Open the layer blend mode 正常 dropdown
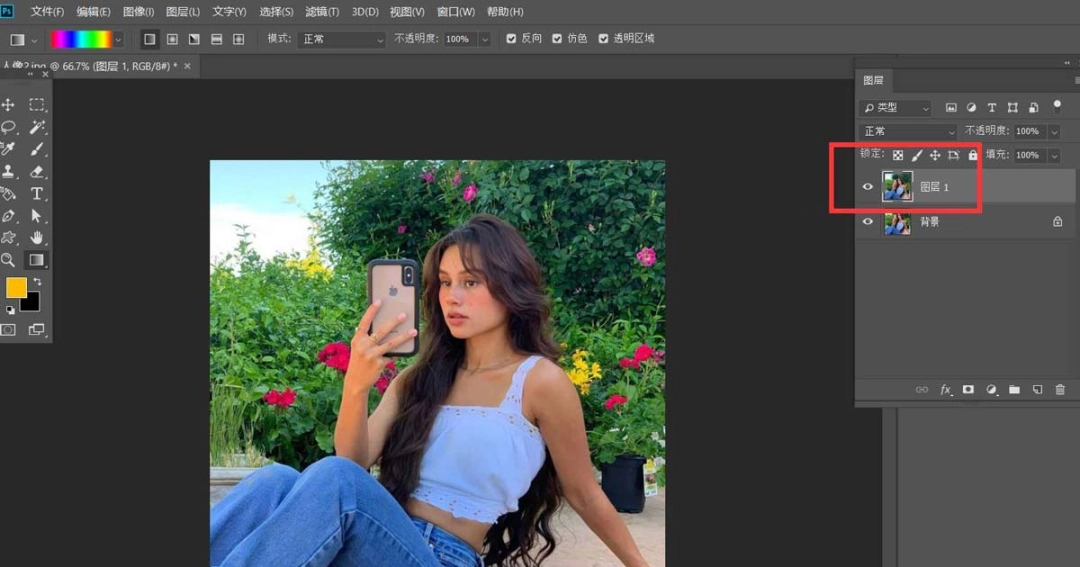Screen dimensions: 1080x567 [908, 131]
